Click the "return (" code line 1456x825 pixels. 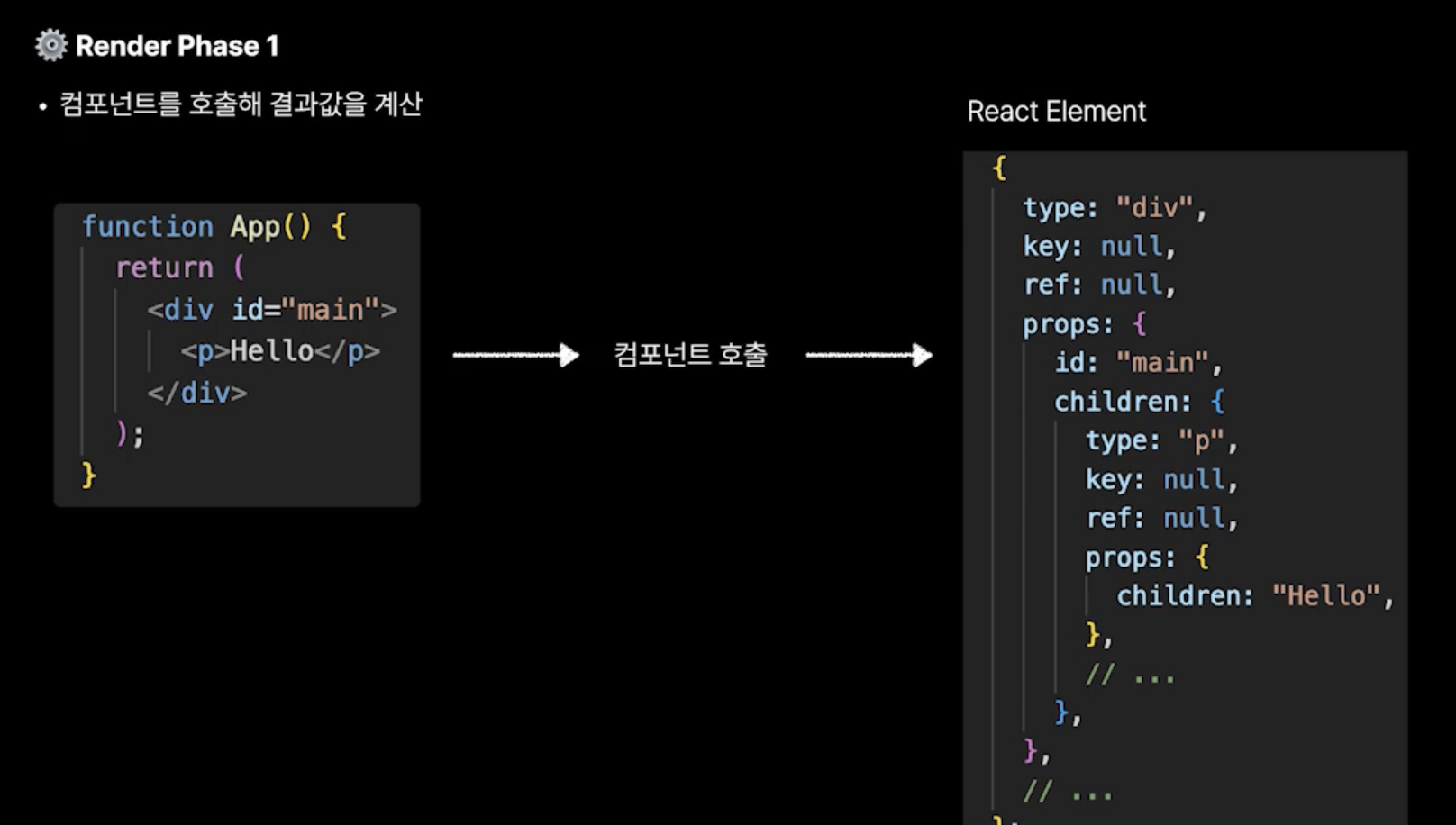pyautogui.click(x=179, y=267)
